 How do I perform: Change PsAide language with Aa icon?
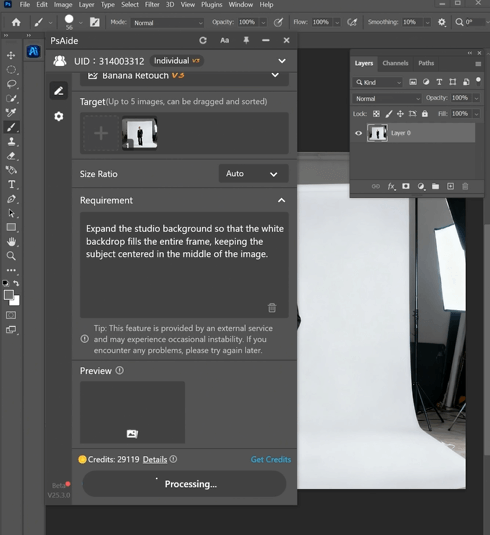(224, 41)
